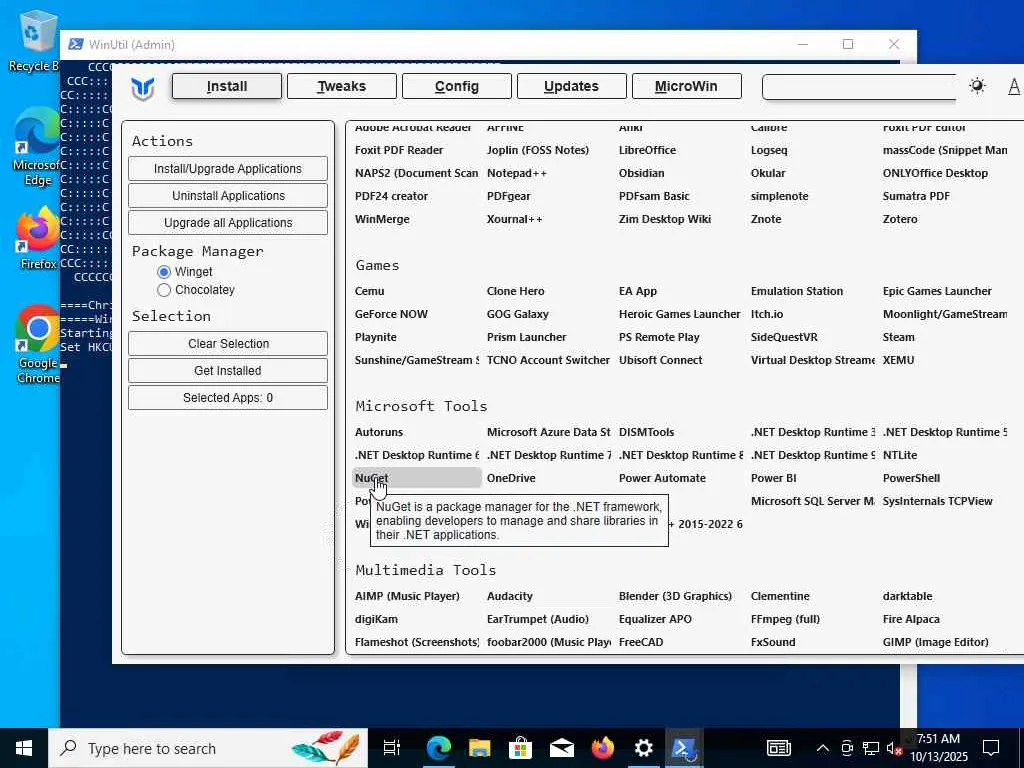Open File Explorer from taskbar
Image resolution: width=1024 pixels, height=768 pixels.
(479, 748)
